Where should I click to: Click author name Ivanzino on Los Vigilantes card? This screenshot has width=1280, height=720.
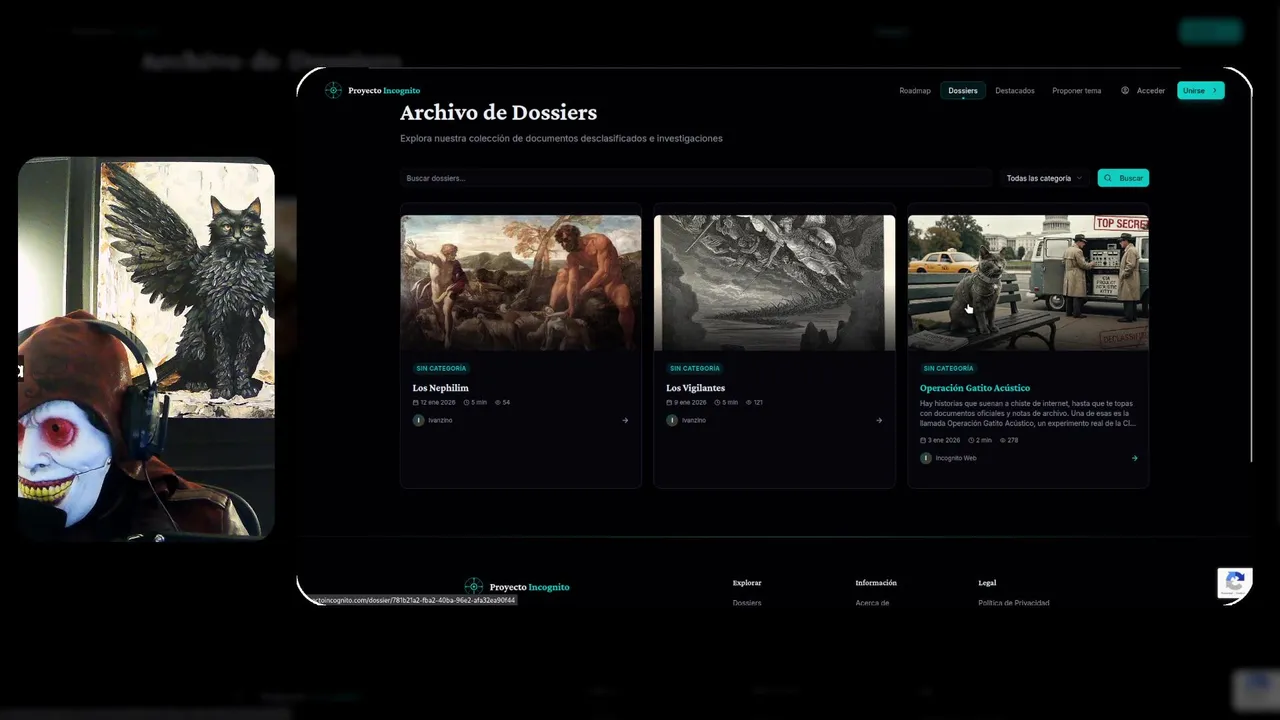pyautogui.click(x=694, y=420)
